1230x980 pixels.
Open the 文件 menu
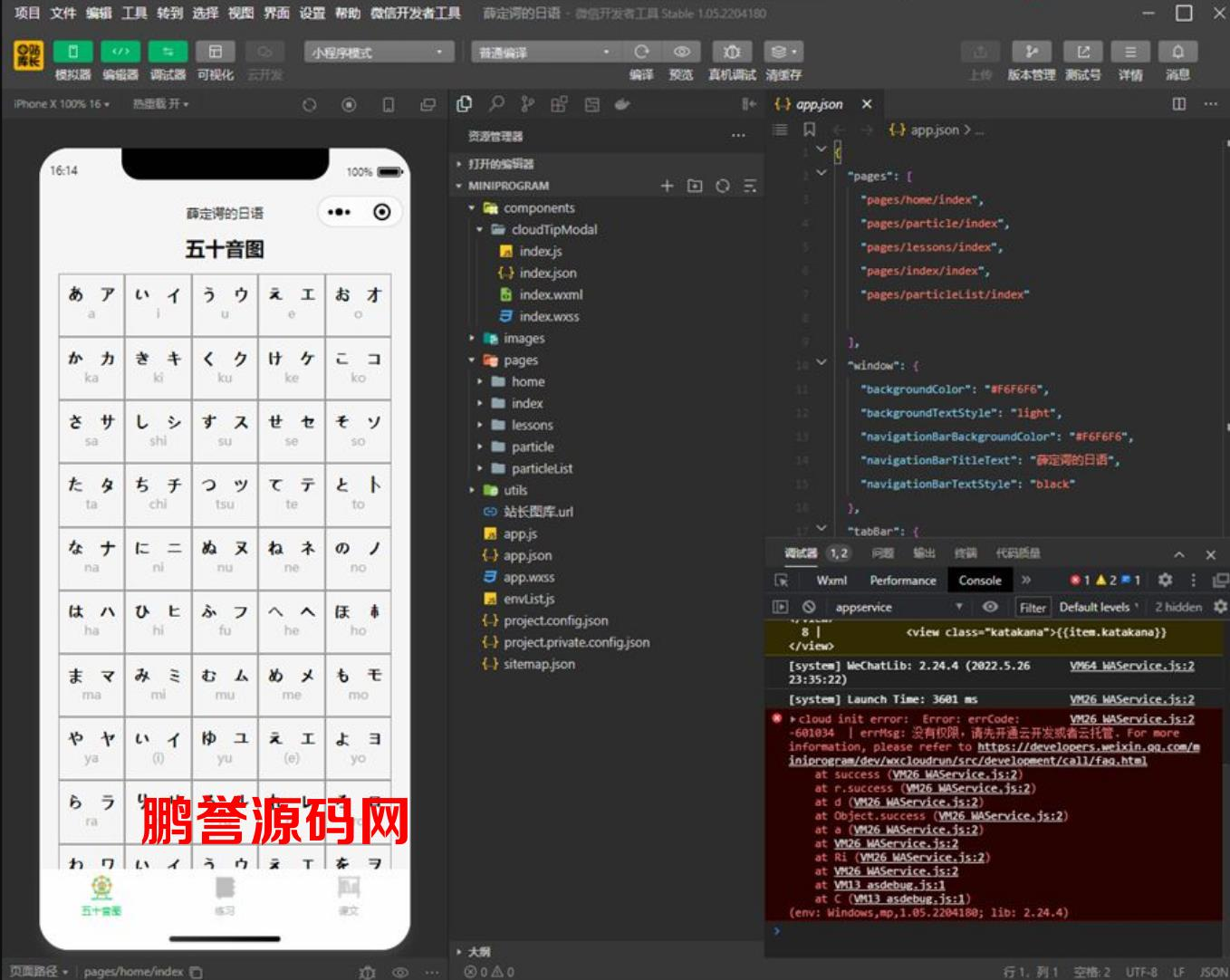coord(63,13)
